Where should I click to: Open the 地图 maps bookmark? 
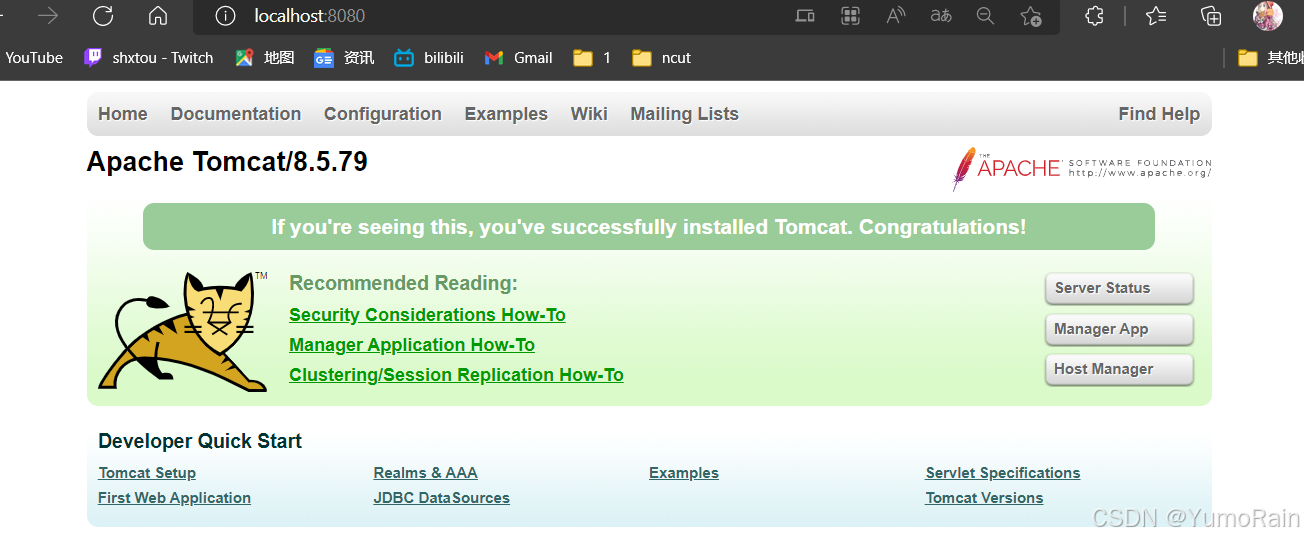265,58
